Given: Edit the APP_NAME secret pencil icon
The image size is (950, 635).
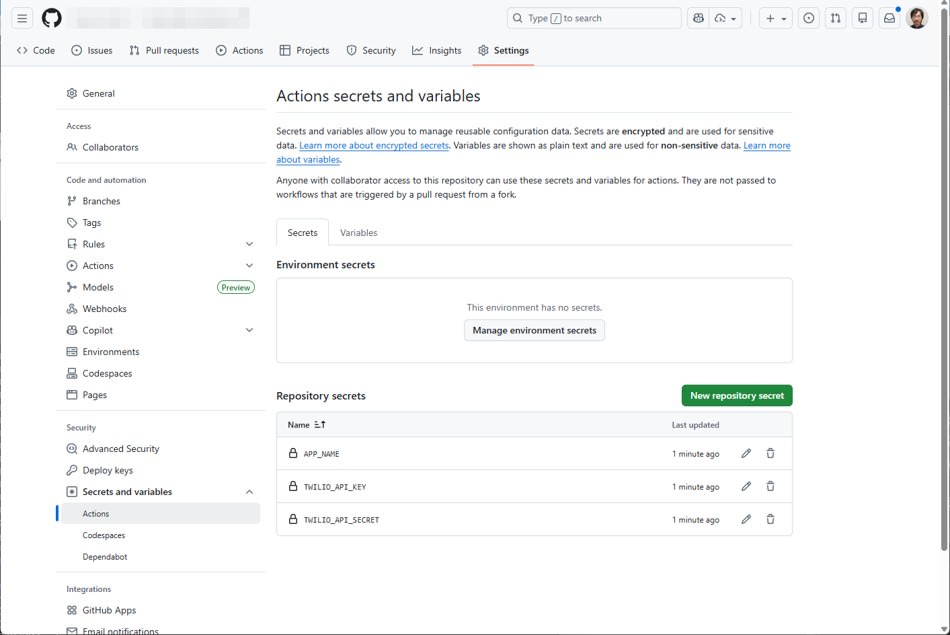Looking at the screenshot, I should tap(746, 454).
